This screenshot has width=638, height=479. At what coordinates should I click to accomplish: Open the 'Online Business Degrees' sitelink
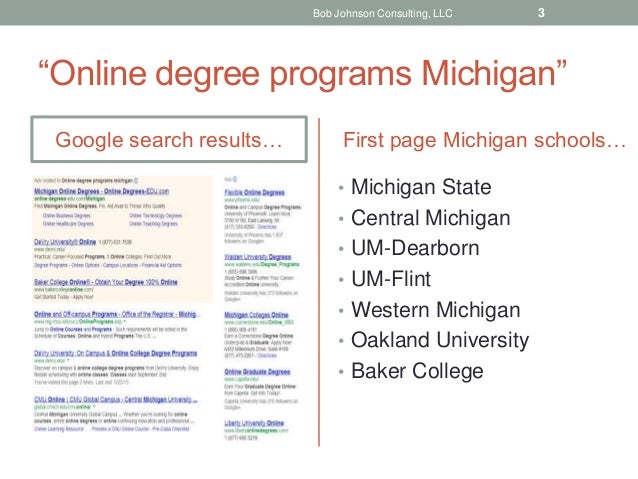tap(67, 216)
